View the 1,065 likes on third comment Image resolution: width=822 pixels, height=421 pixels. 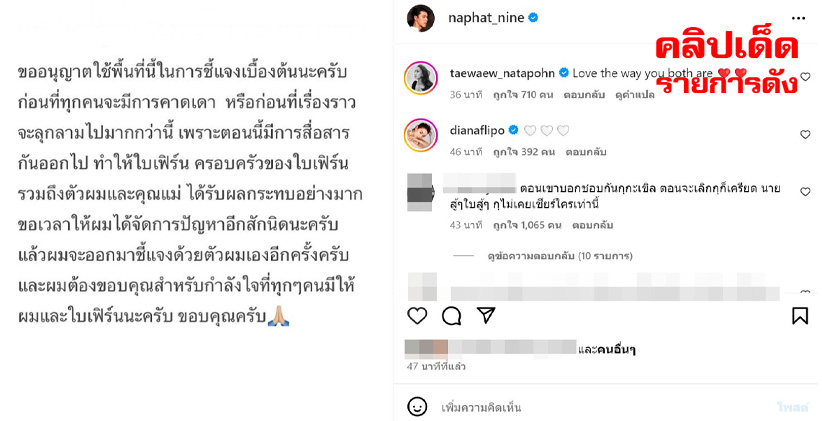coord(527,225)
